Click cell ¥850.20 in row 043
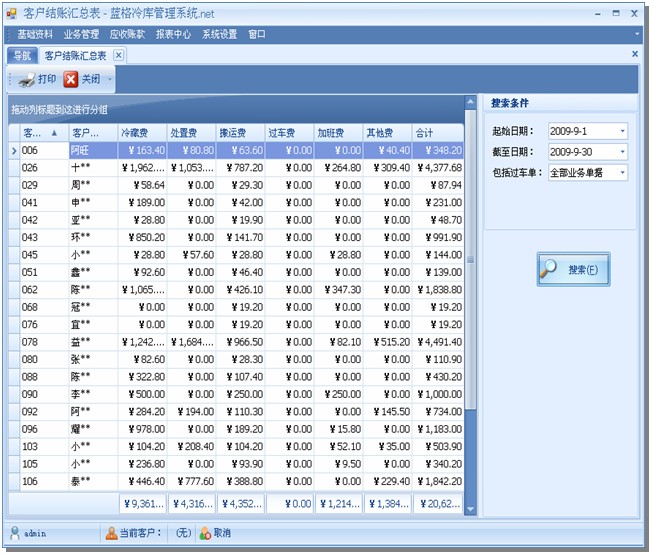This screenshot has height=554, width=651. click(142, 238)
